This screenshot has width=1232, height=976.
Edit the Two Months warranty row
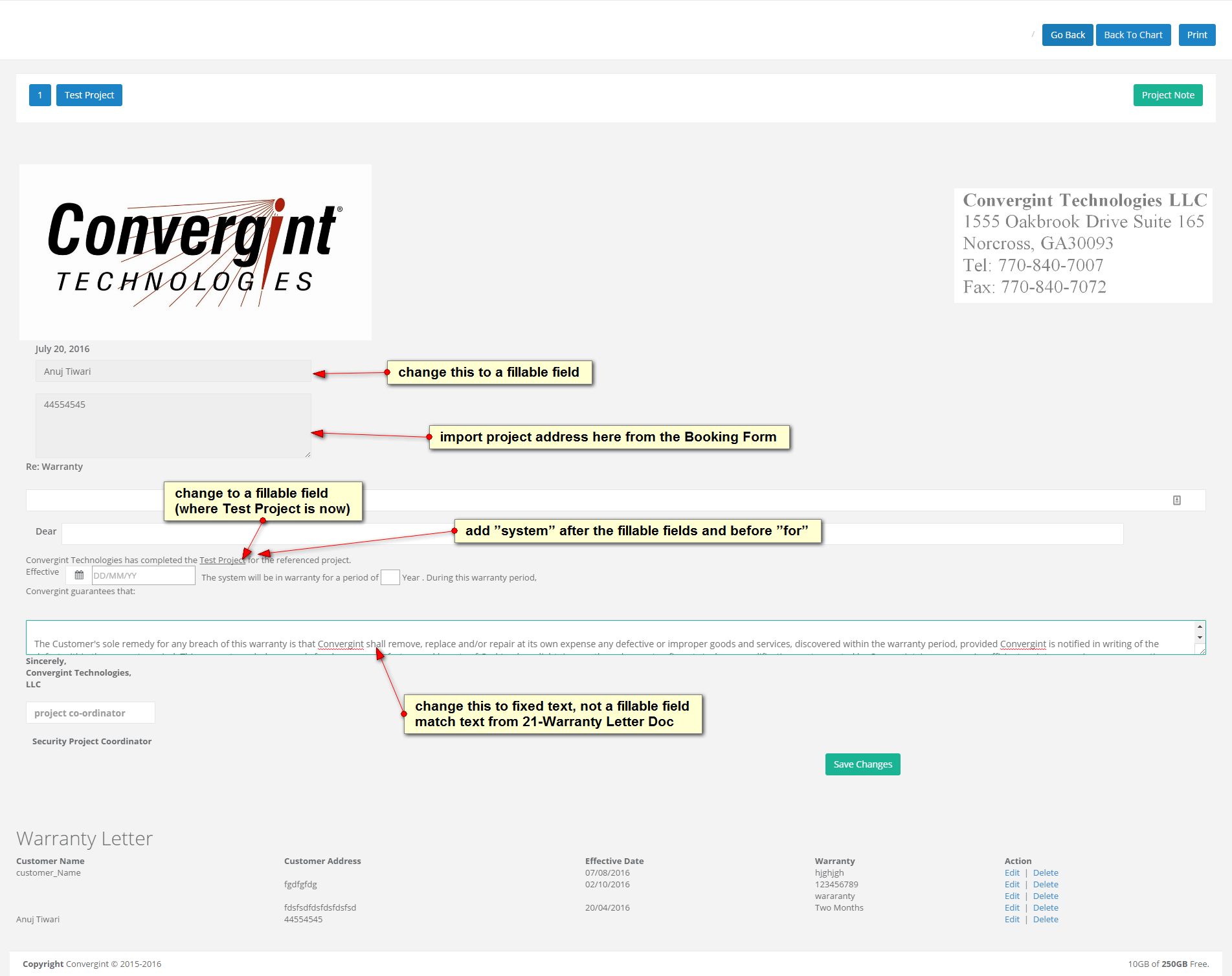point(1012,908)
